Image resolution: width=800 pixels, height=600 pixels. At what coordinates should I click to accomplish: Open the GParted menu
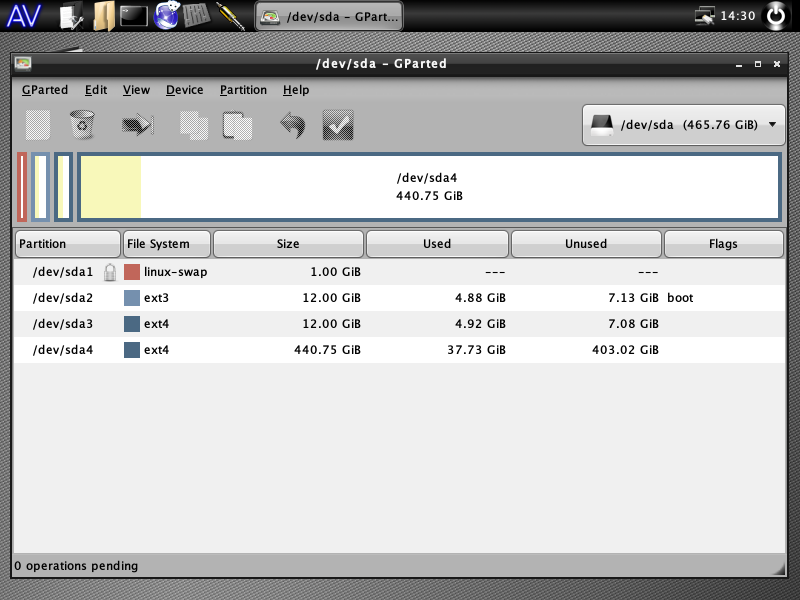(44, 90)
